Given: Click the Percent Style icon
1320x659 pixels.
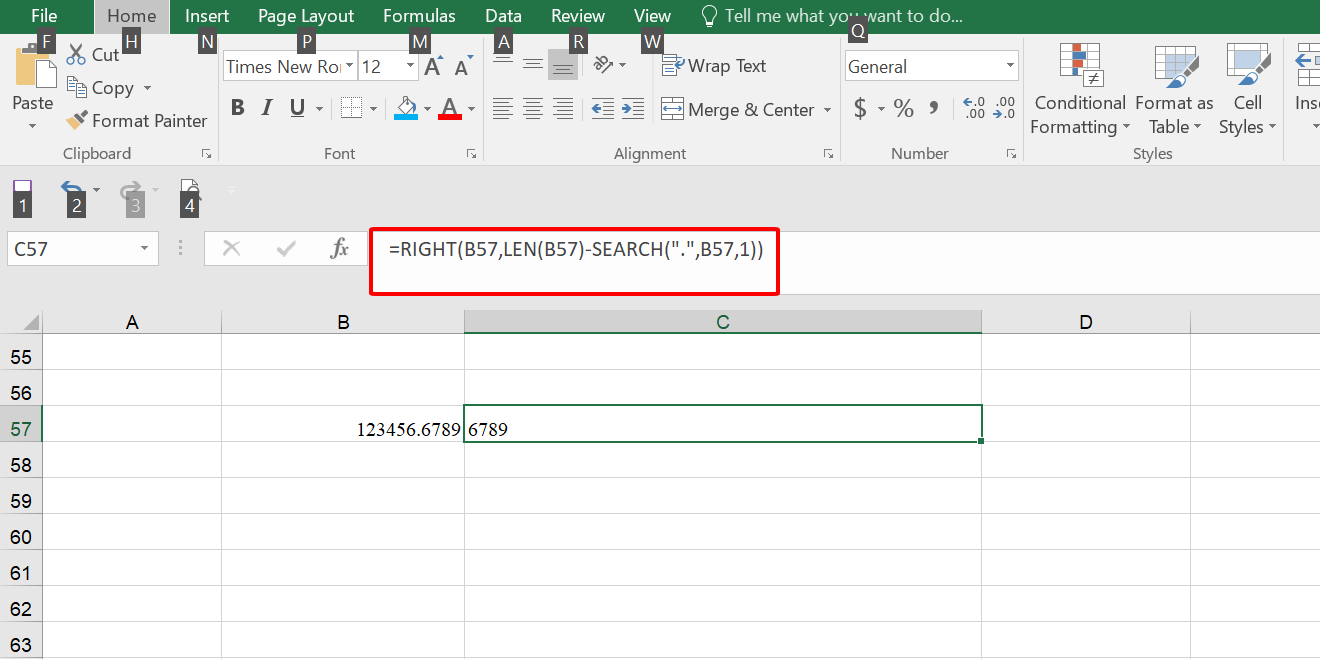Looking at the screenshot, I should tap(903, 109).
